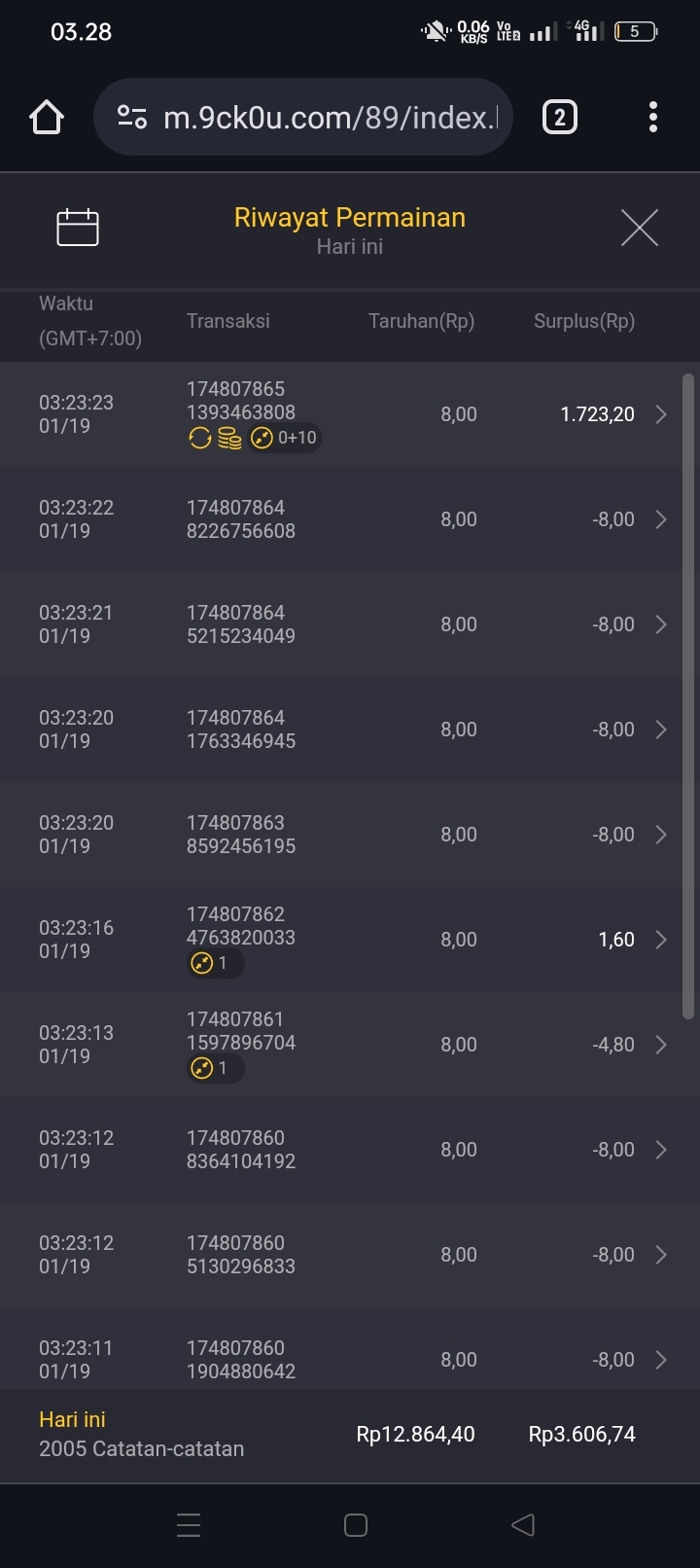The height and width of the screenshot is (1568, 700).
Task: Tap the free spin icon on 03:23:23 row
Action: tap(199, 439)
